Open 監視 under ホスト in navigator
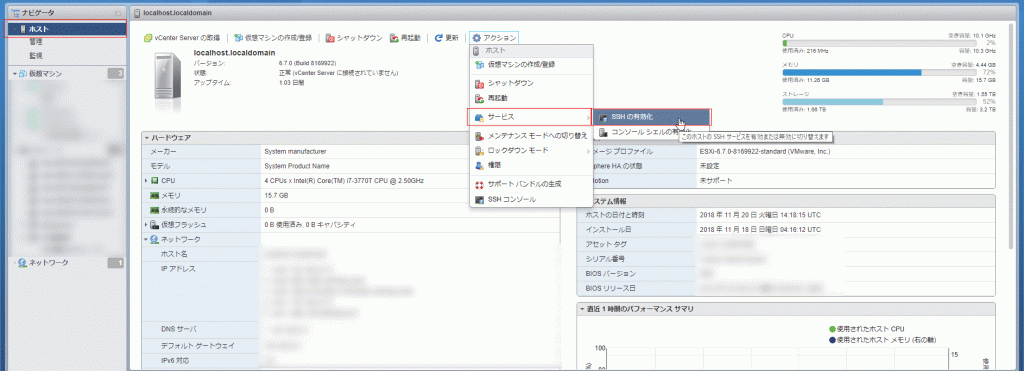 [35, 56]
